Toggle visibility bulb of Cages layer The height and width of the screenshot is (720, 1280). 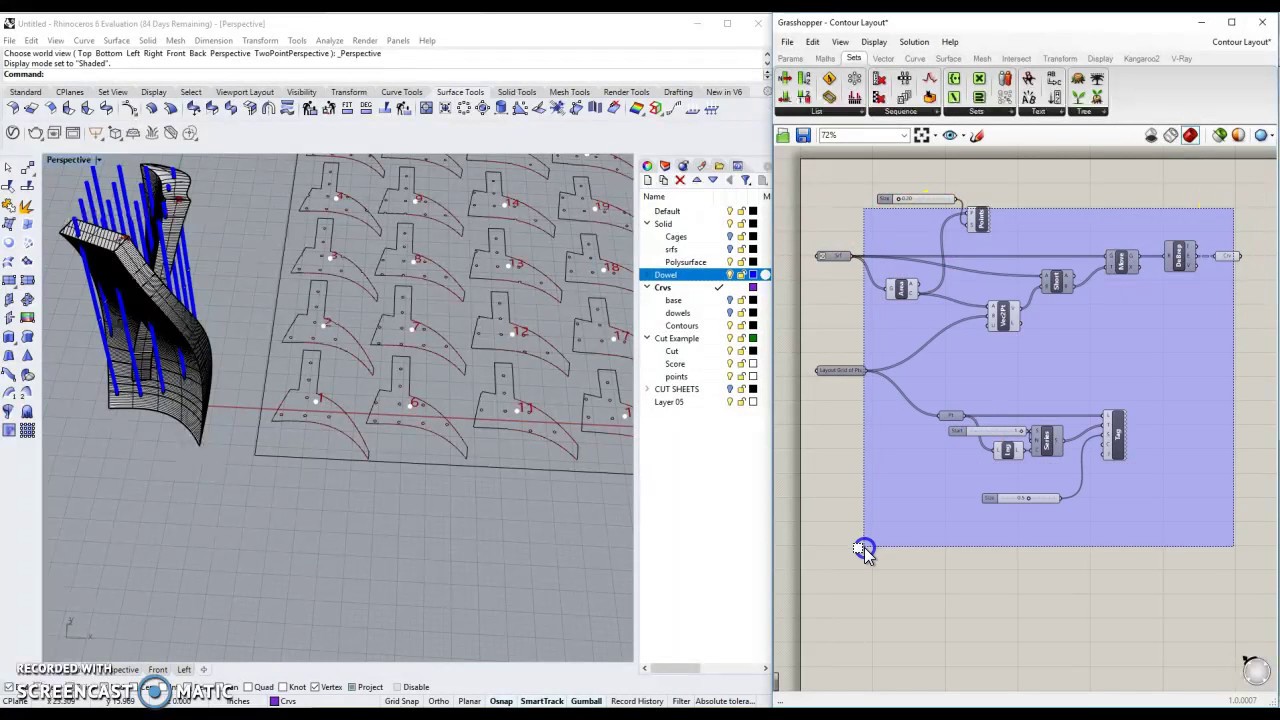[x=729, y=237]
